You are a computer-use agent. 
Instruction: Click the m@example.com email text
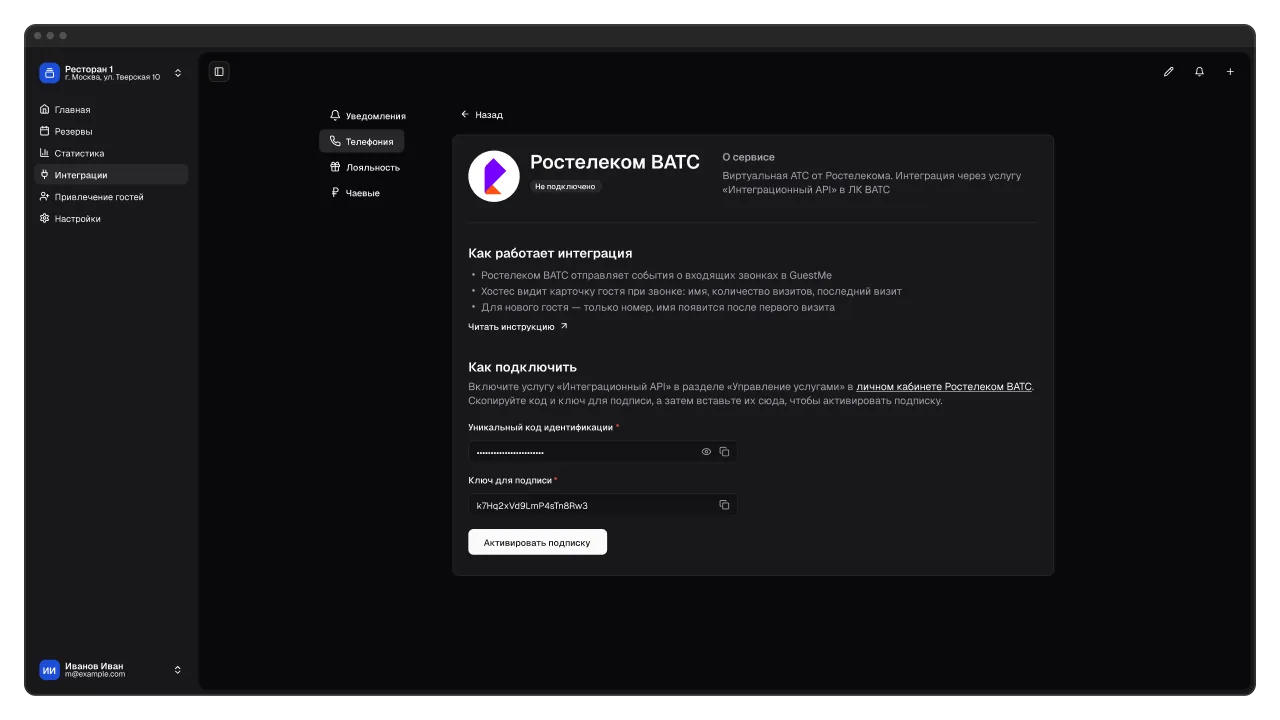pyautogui.click(x=95, y=675)
